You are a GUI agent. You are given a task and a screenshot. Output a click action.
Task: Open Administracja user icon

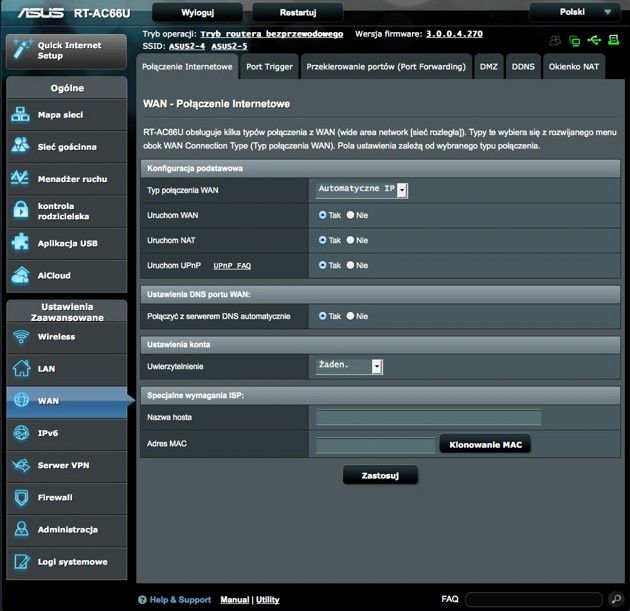click(x=21, y=529)
